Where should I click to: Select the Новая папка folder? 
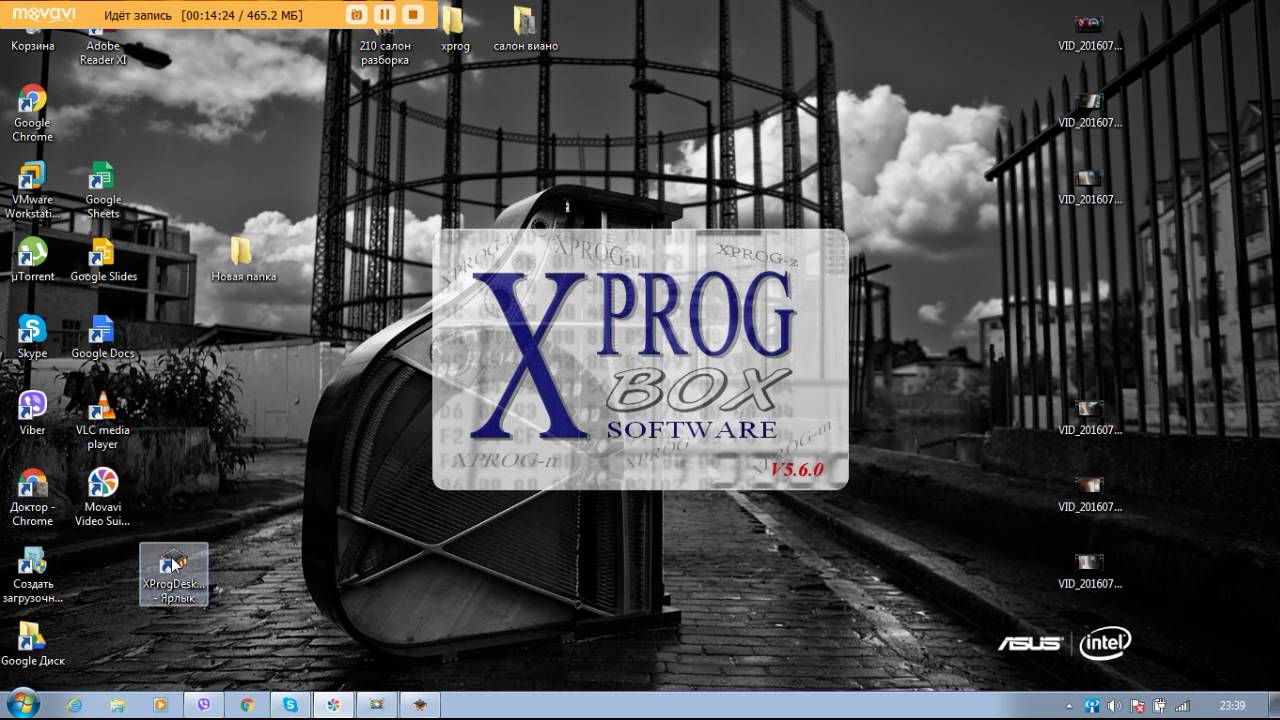[243, 260]
